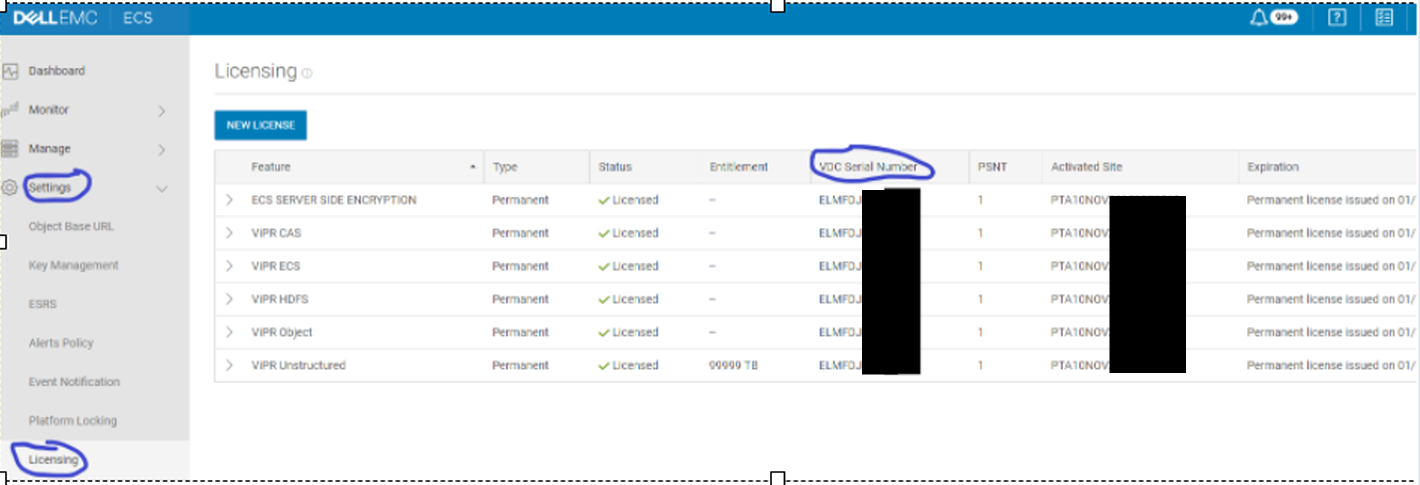
Task: Open ESRS settings page
Action: [x=42, y=304]
